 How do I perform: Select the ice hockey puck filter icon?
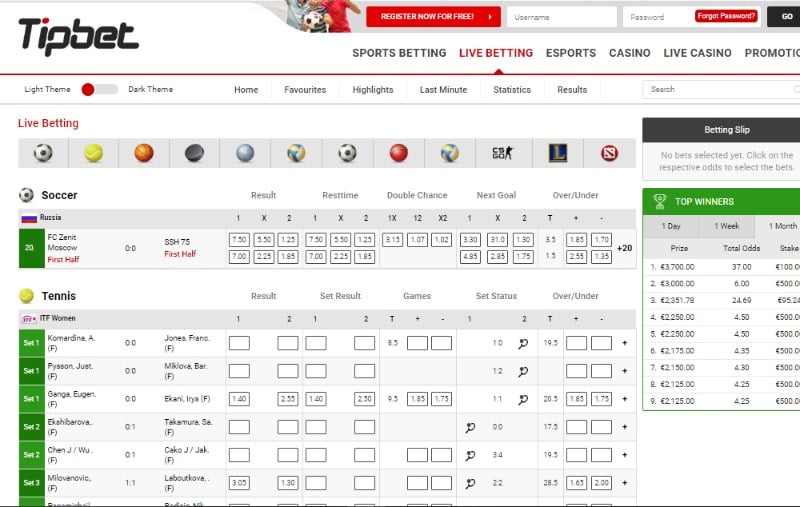coord(194,153)
